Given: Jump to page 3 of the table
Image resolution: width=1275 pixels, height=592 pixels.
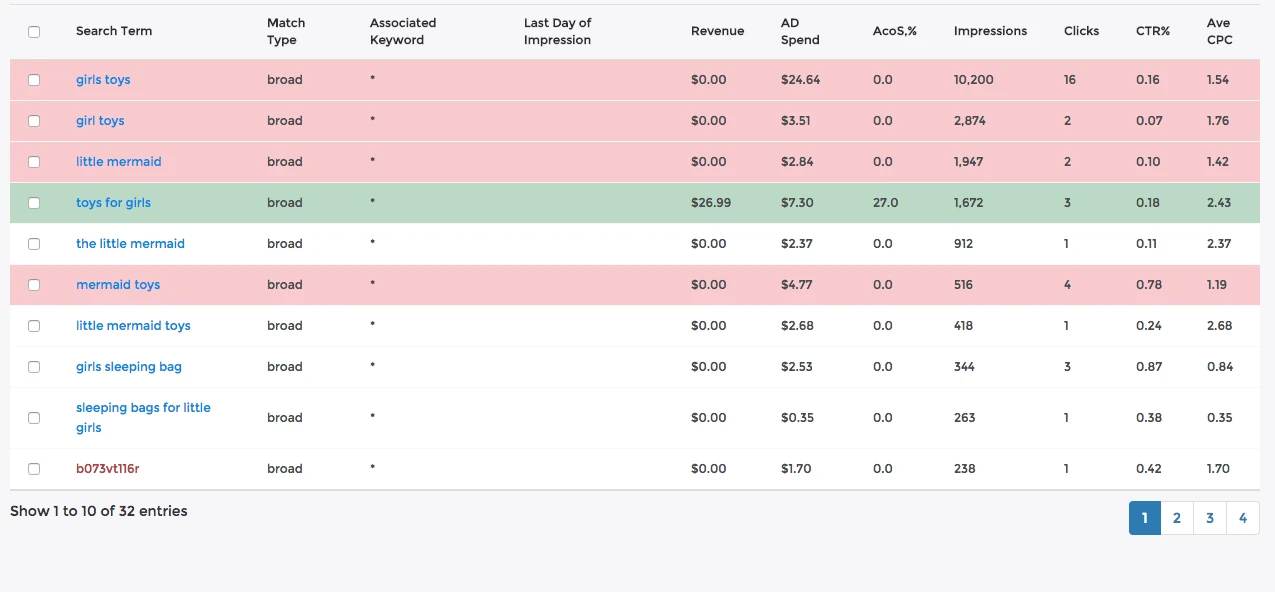Looking at the screenshot, I should coord(1210,518).
